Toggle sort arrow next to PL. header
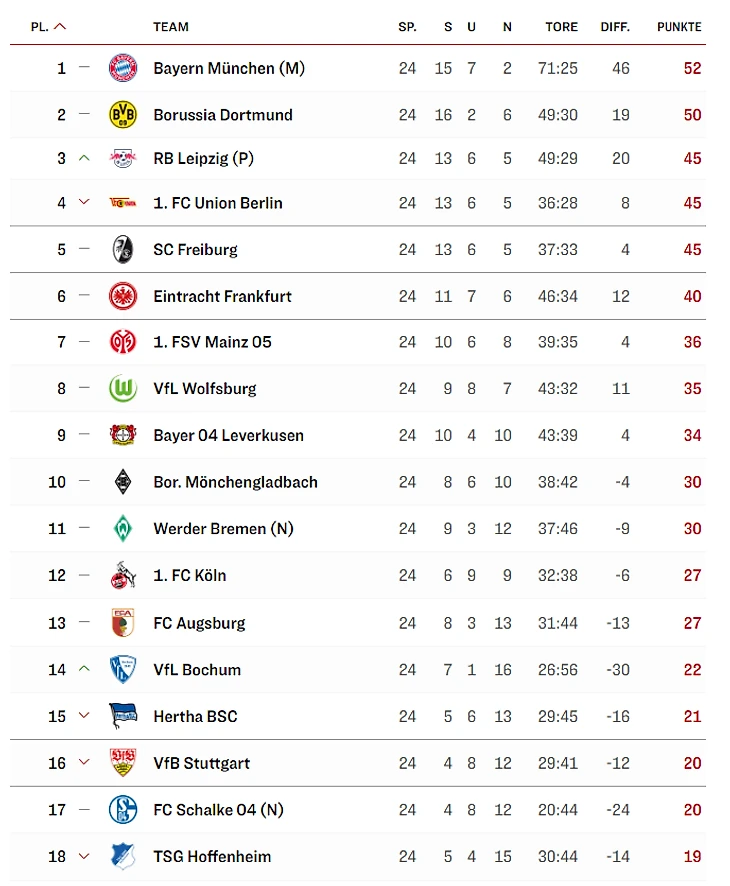The width and height of the screenshot is (730, 886). point(60,27)
